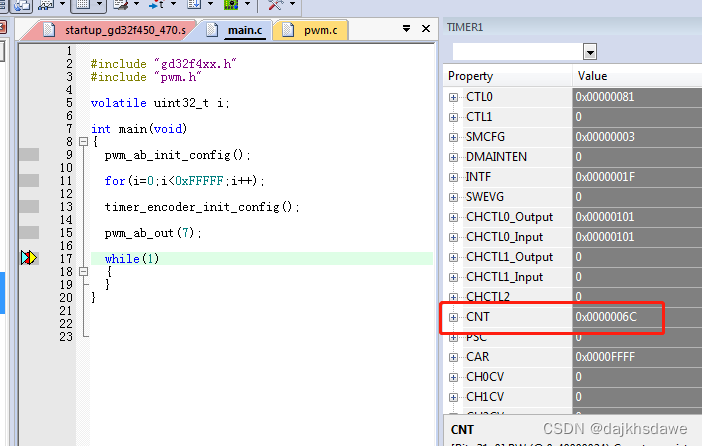This screenshot has width=702, height=446.
Task: Select the INTF value 0x0000001F
Action: [x=605, y=177]
